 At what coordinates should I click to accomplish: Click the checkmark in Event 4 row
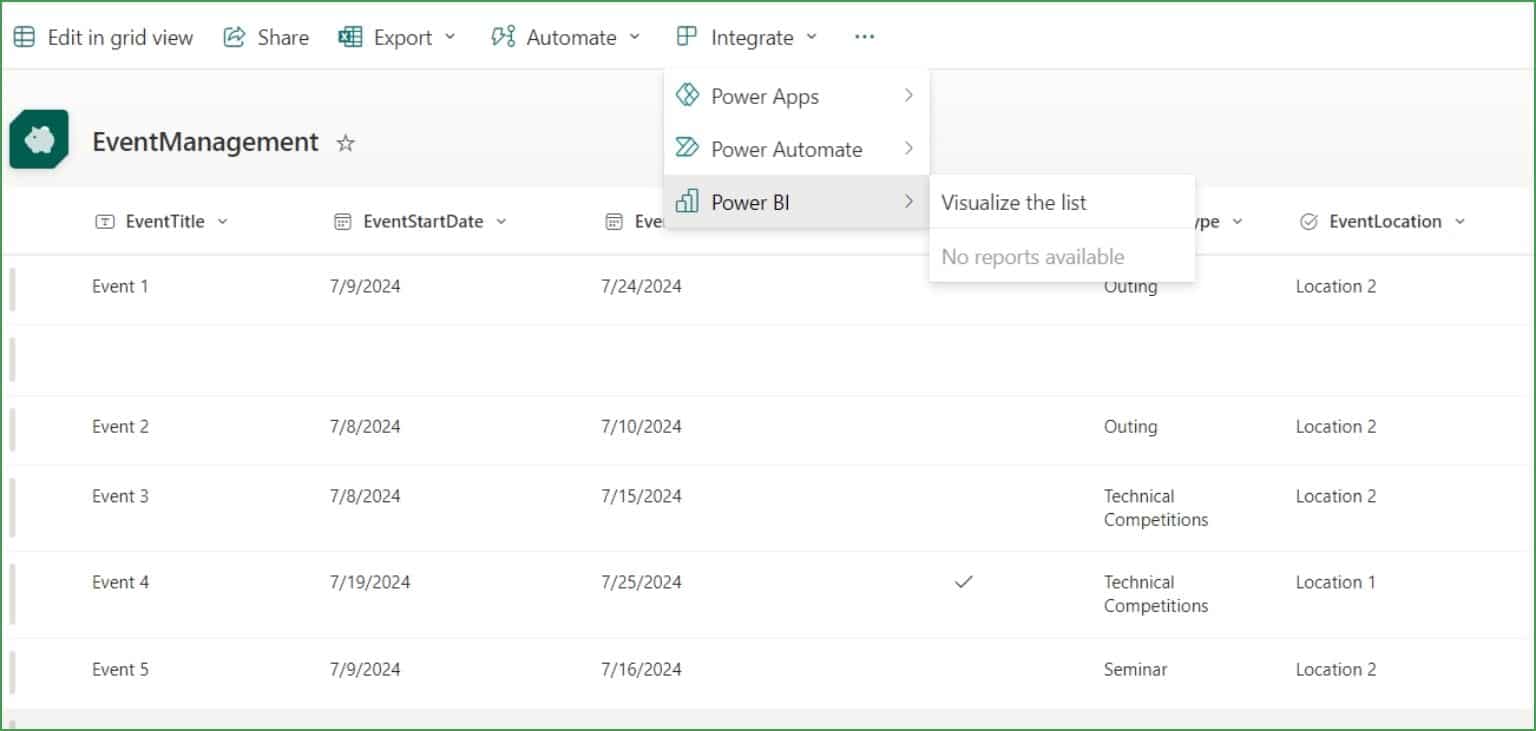[964, 581]
